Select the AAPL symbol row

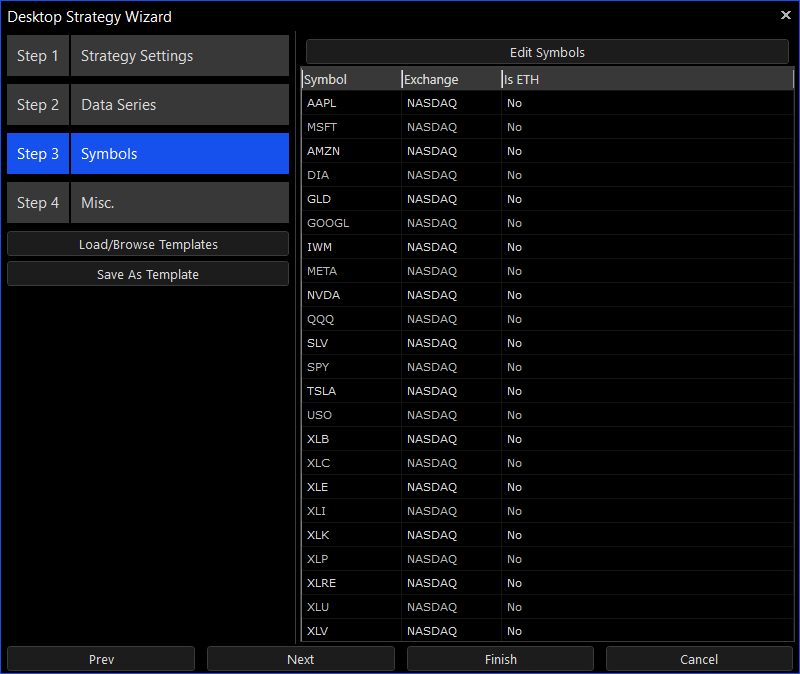pyautogui.click(x=547, y=103)
